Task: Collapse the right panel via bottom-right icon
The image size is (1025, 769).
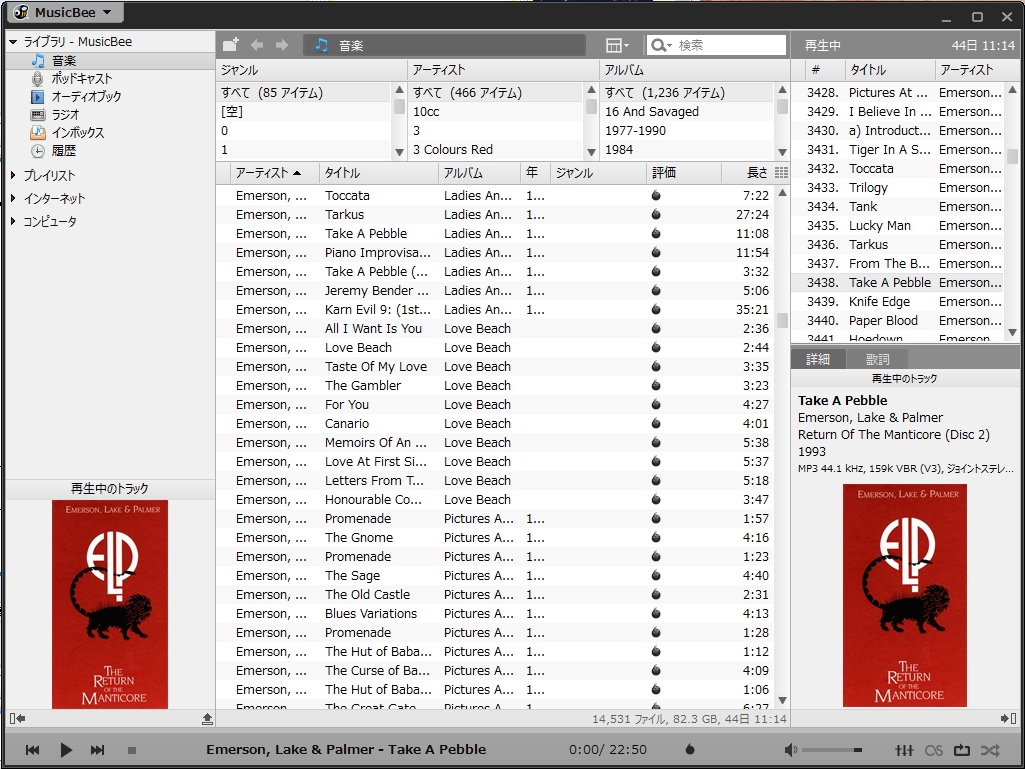Action: 1009,719
